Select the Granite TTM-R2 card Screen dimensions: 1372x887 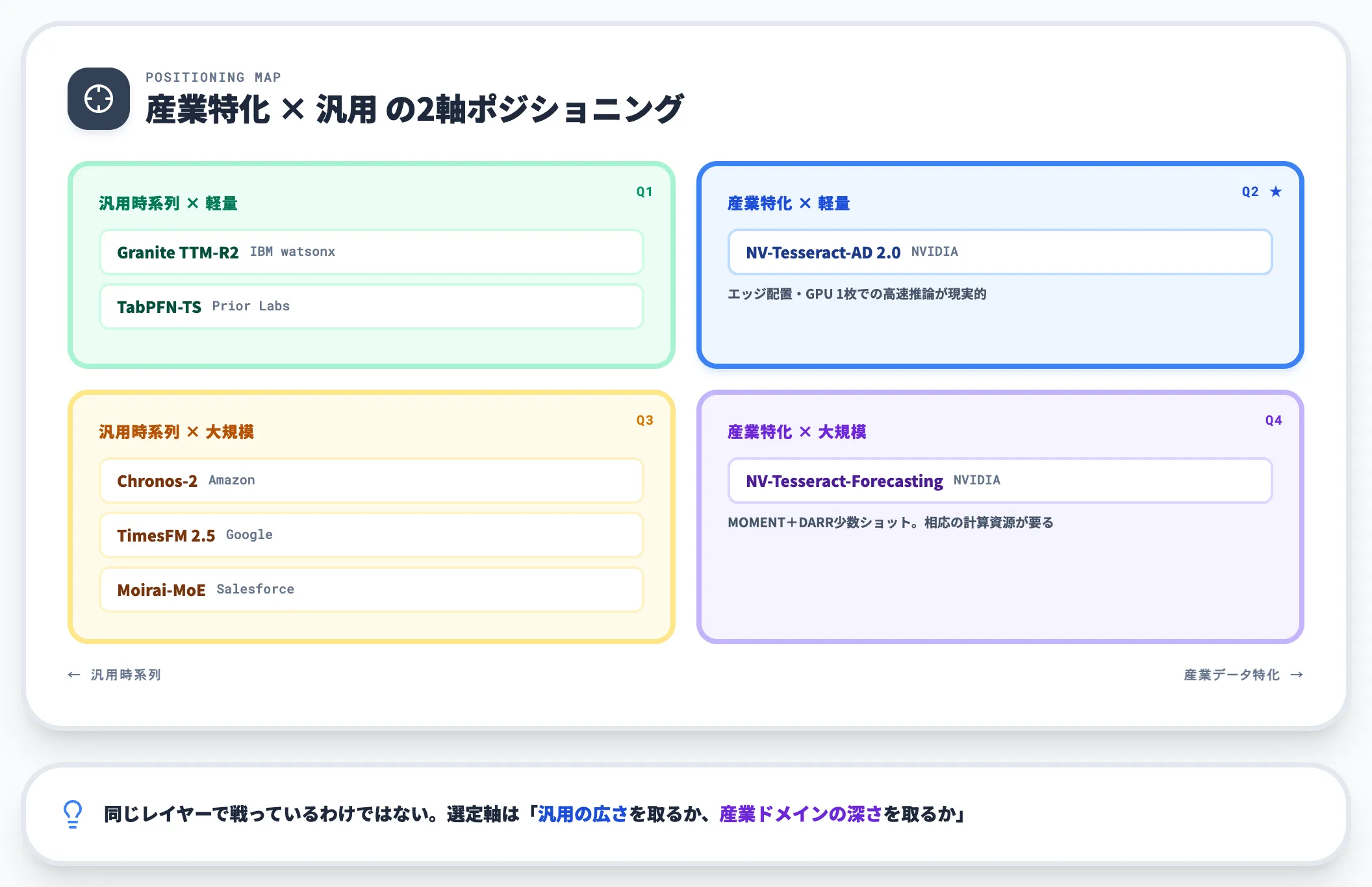coord(372,252)
